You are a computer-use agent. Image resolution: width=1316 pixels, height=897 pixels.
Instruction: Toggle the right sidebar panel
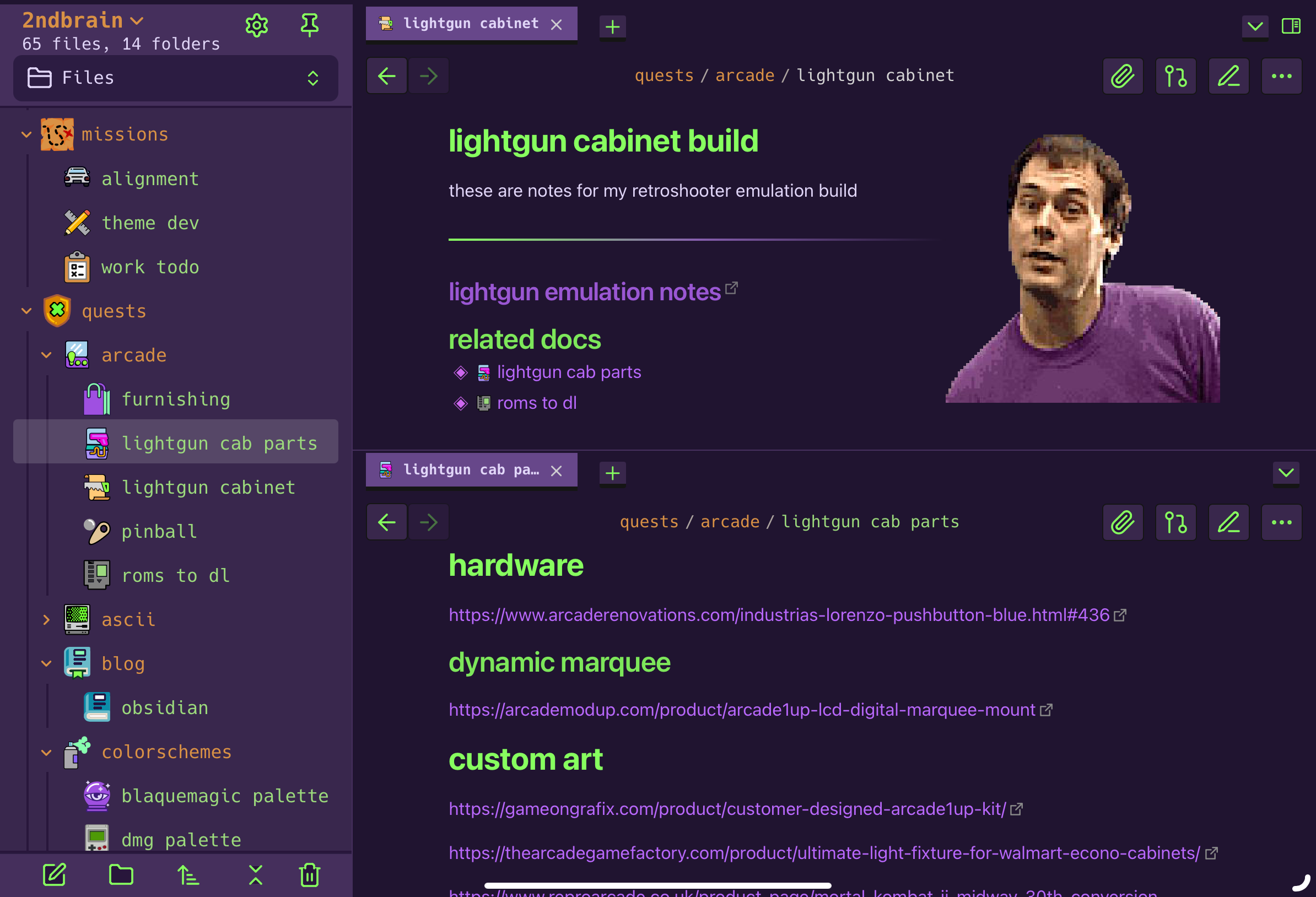pos(1291,26)
